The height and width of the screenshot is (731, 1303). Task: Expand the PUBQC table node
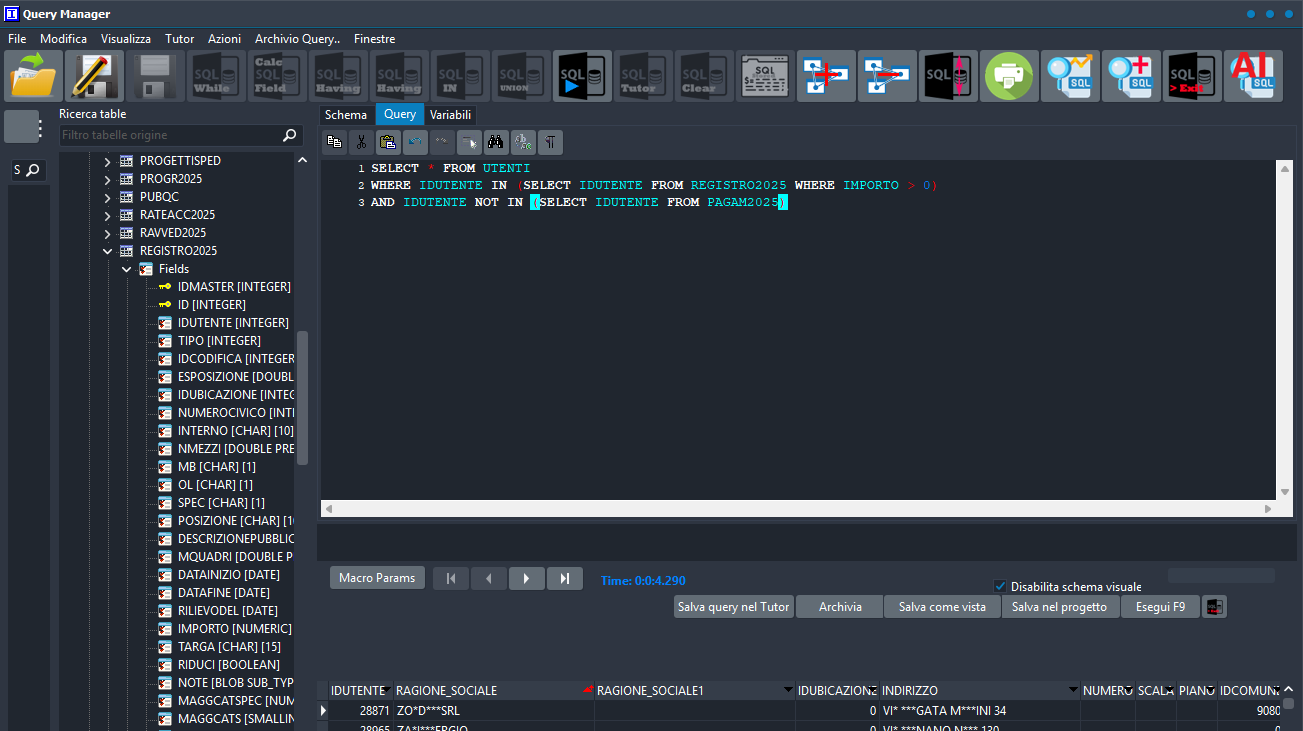point(108,197)
